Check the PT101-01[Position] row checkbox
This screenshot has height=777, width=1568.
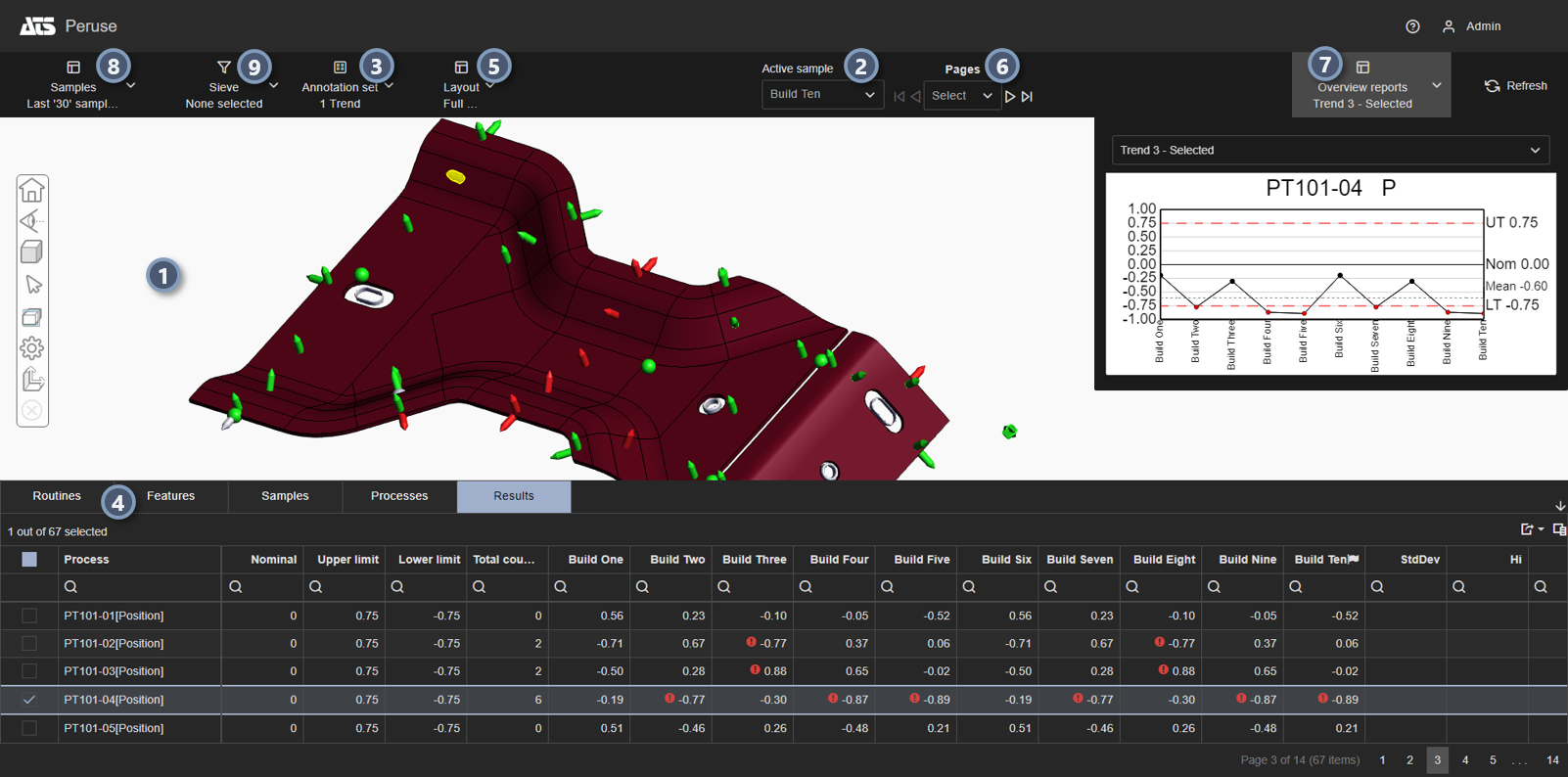[29, 616]
